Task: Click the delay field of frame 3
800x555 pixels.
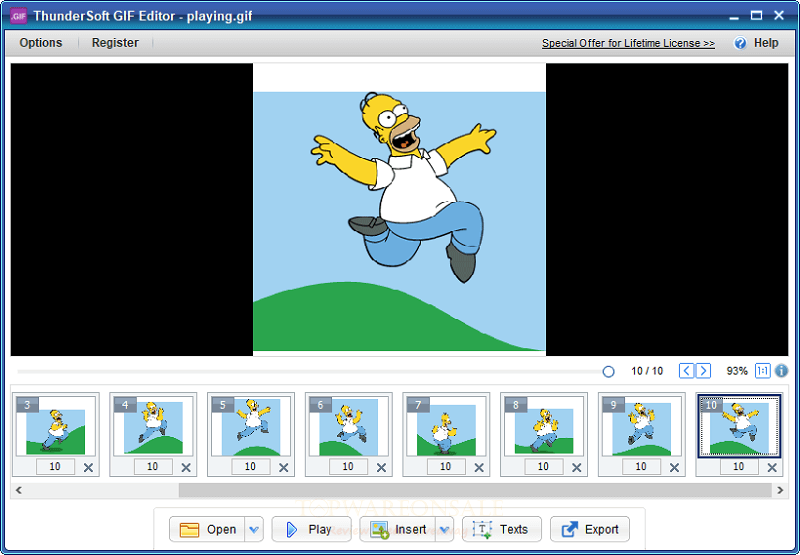Action: (x=55, y=467)
